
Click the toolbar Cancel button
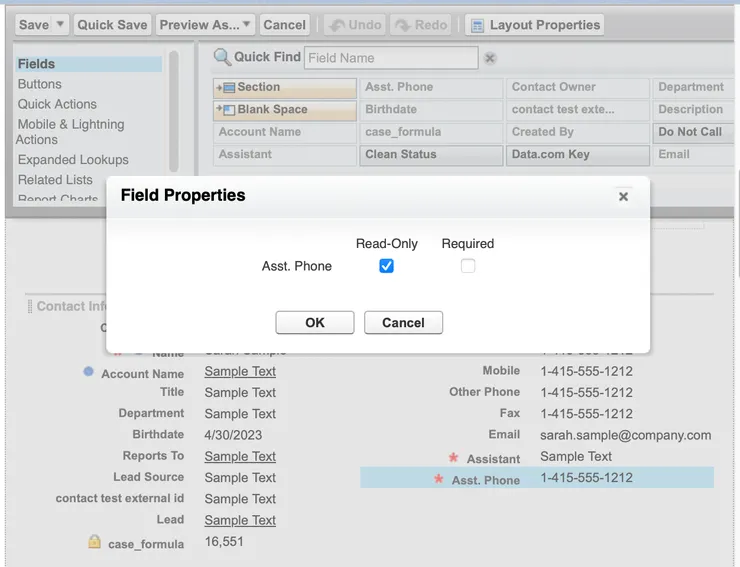coord(285,25)
